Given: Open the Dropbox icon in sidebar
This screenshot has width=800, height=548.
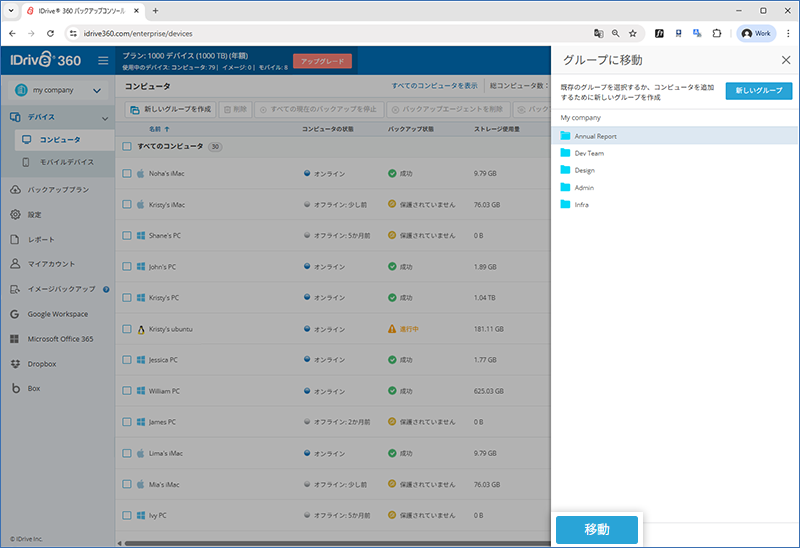Looking at the screenshot, I should (x=15, y=363).
